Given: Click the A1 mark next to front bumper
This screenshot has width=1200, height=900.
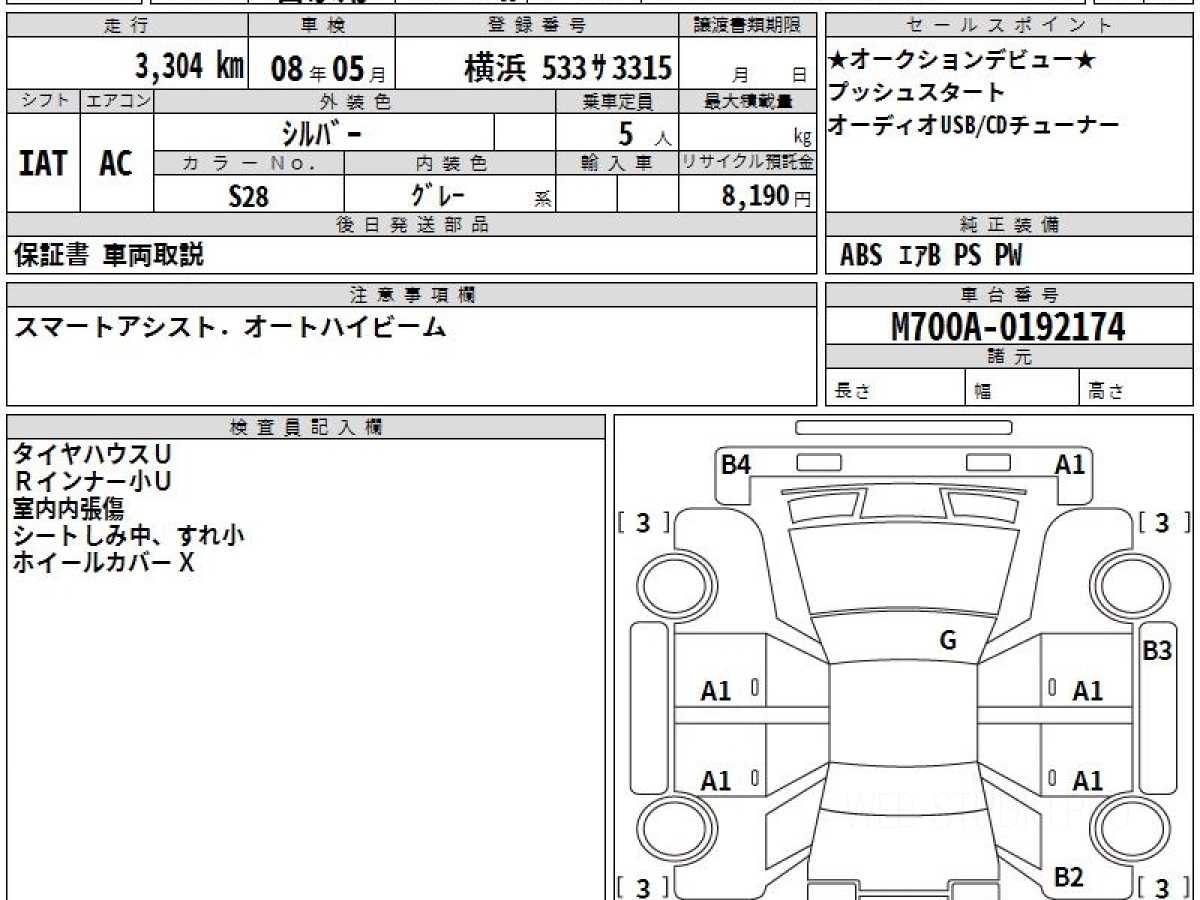Looking at the screenshot, I should [x=1070, y=464].
